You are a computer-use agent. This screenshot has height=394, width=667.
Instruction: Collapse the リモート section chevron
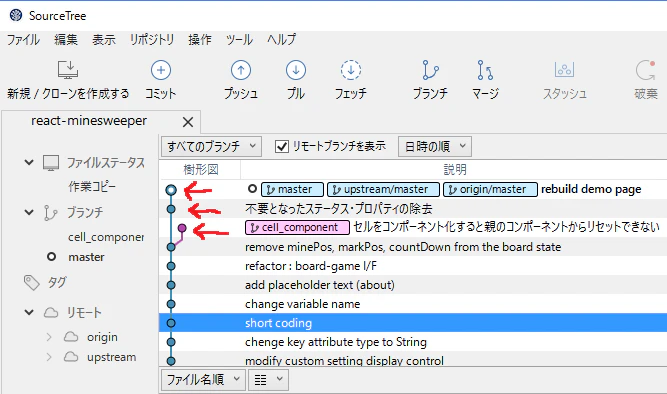29,312
